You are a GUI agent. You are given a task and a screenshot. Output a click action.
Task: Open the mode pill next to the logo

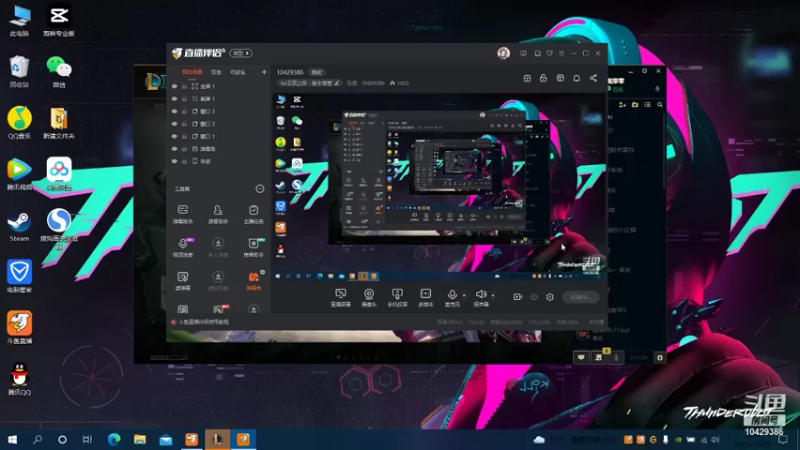241,53
